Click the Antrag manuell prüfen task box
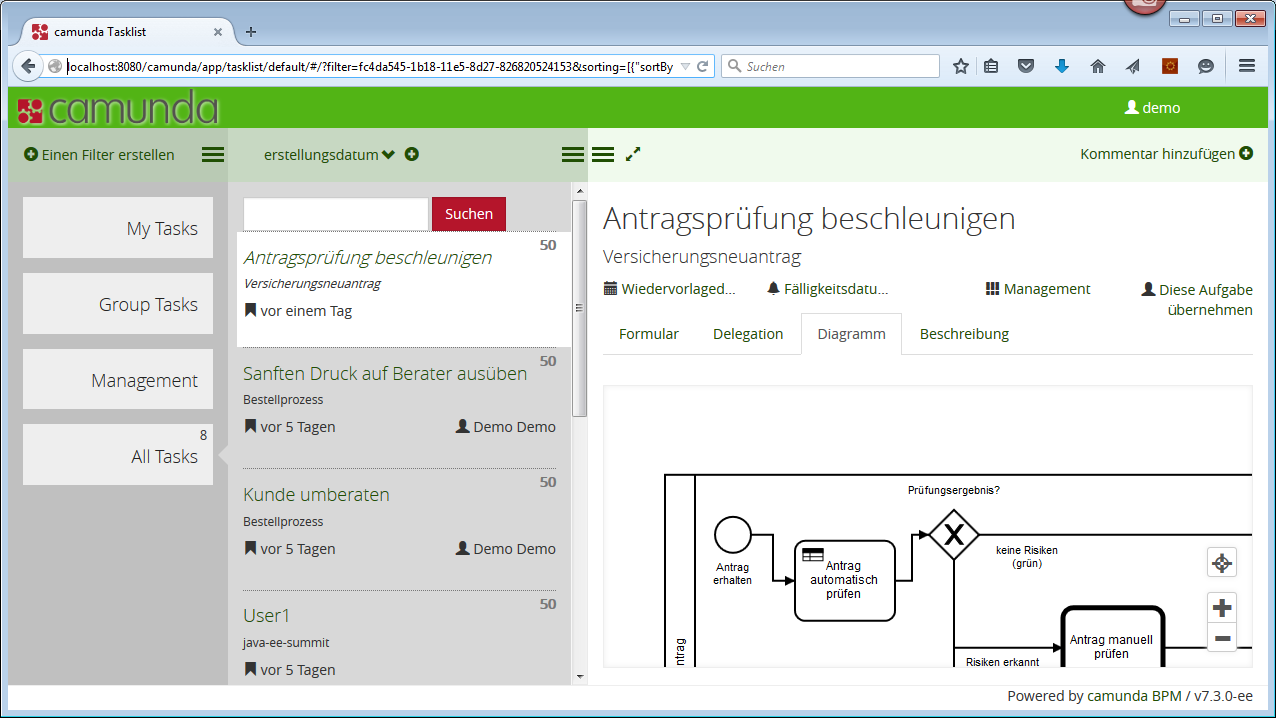The height and width of the screenshot is (718, 1276). coord(1112,637)
